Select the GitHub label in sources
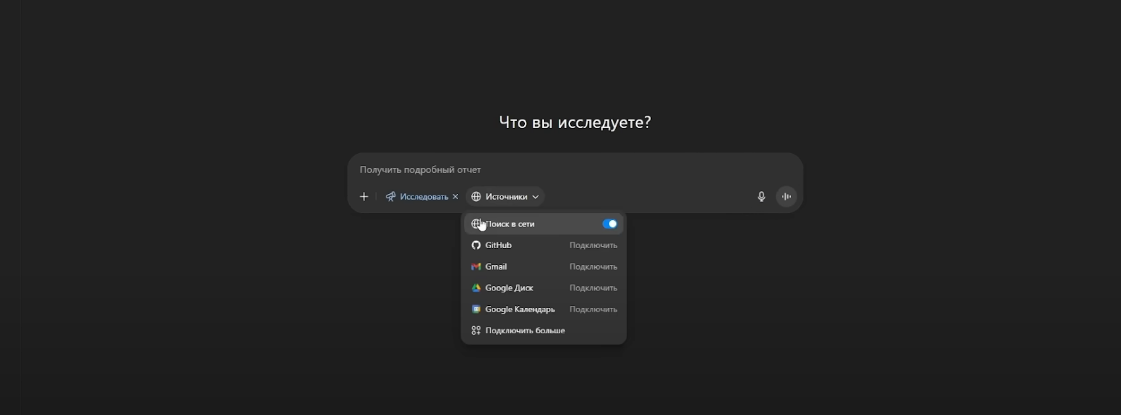The height and width of the screenshot is (415, 1121). coord(498,245)
